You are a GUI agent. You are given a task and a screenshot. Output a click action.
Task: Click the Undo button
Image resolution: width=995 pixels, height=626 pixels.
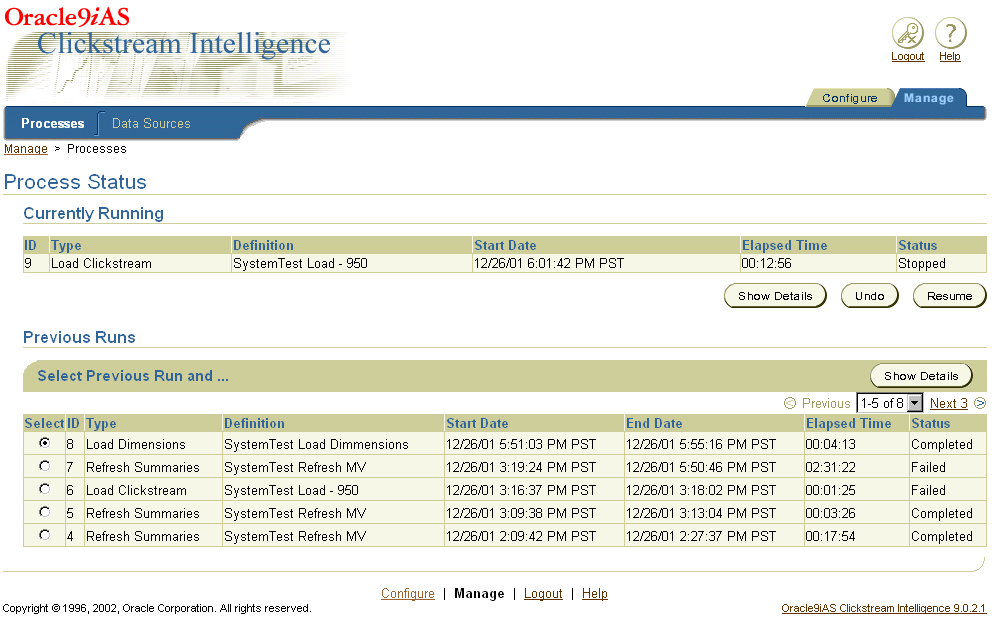869,296
